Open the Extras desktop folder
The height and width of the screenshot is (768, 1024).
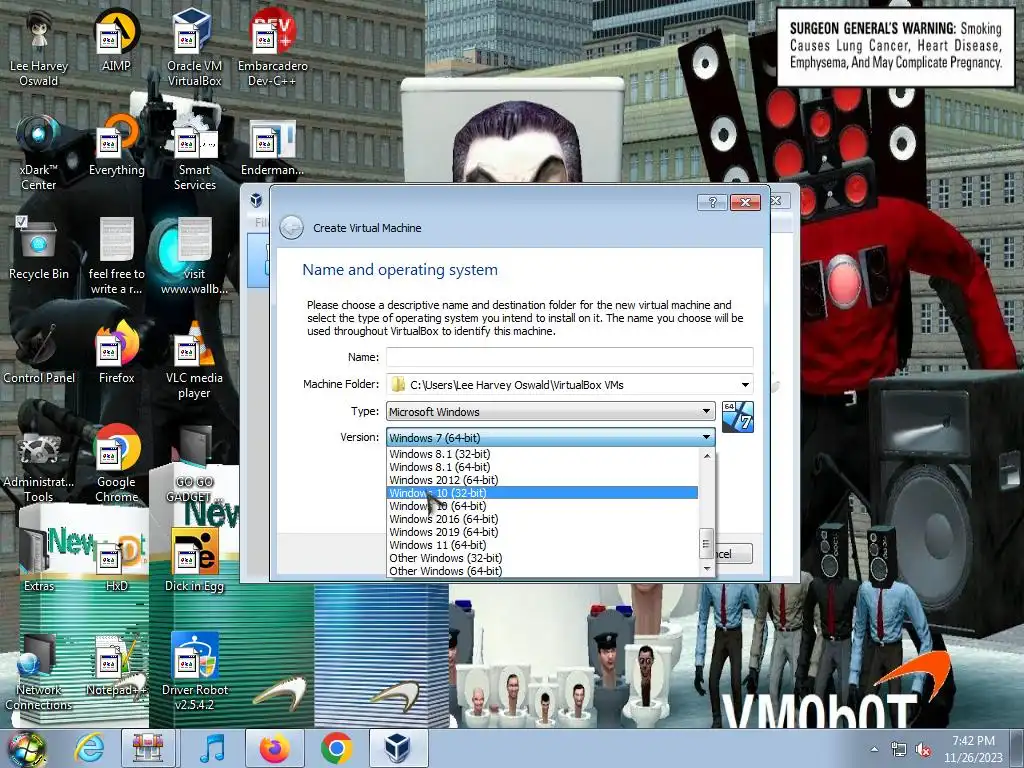coord(39,560)
